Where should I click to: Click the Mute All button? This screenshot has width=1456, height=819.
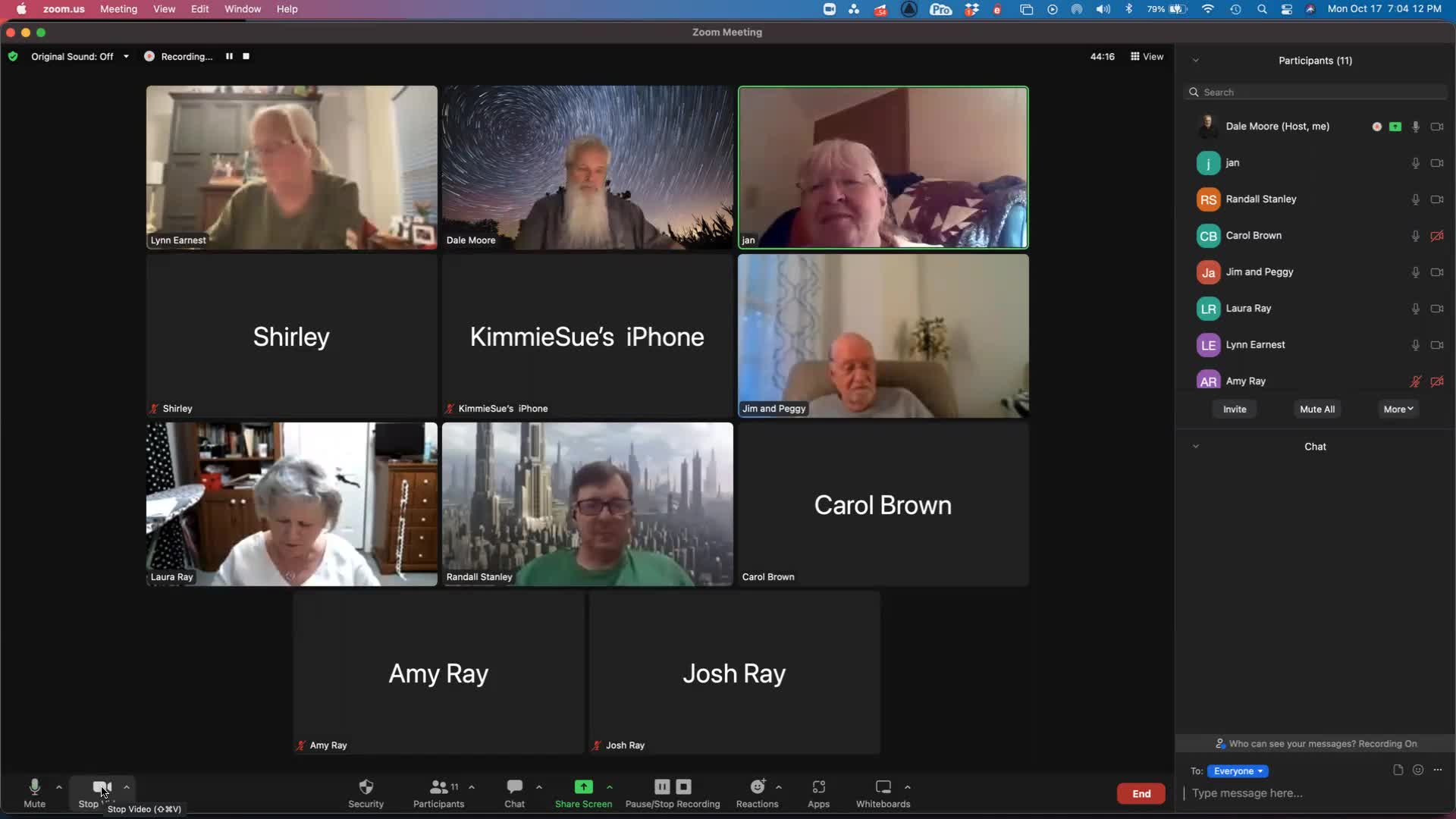click(1316, 409)
